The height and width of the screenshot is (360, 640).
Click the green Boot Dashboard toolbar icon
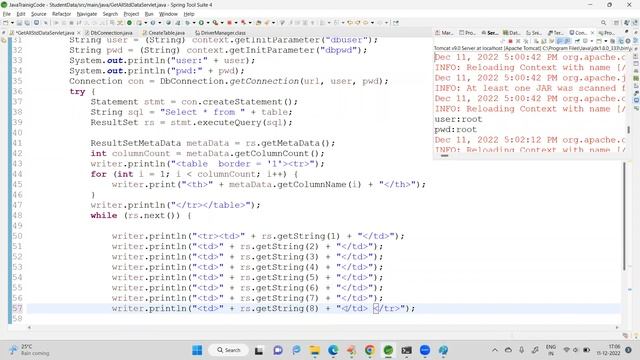pyautogui.click(x=129, y=23)
